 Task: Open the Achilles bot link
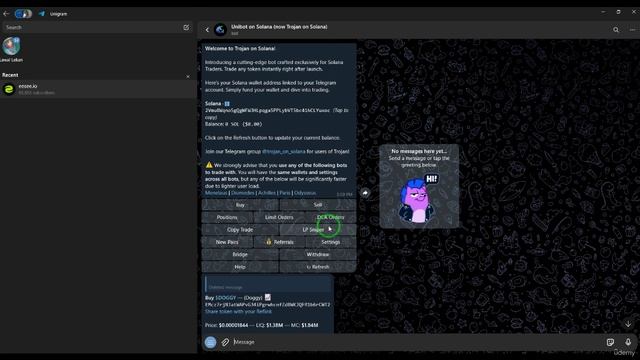[267, 193]
